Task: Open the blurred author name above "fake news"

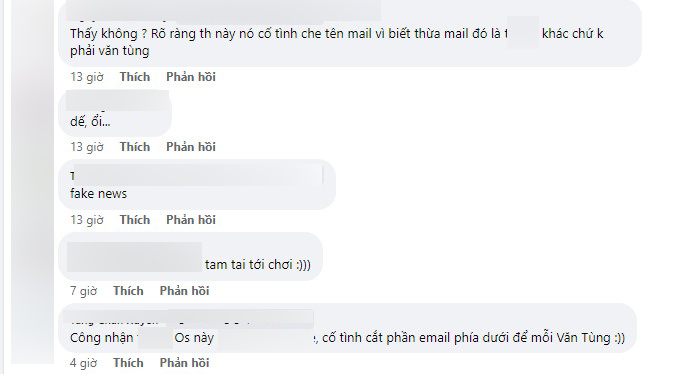Action: 197,175
